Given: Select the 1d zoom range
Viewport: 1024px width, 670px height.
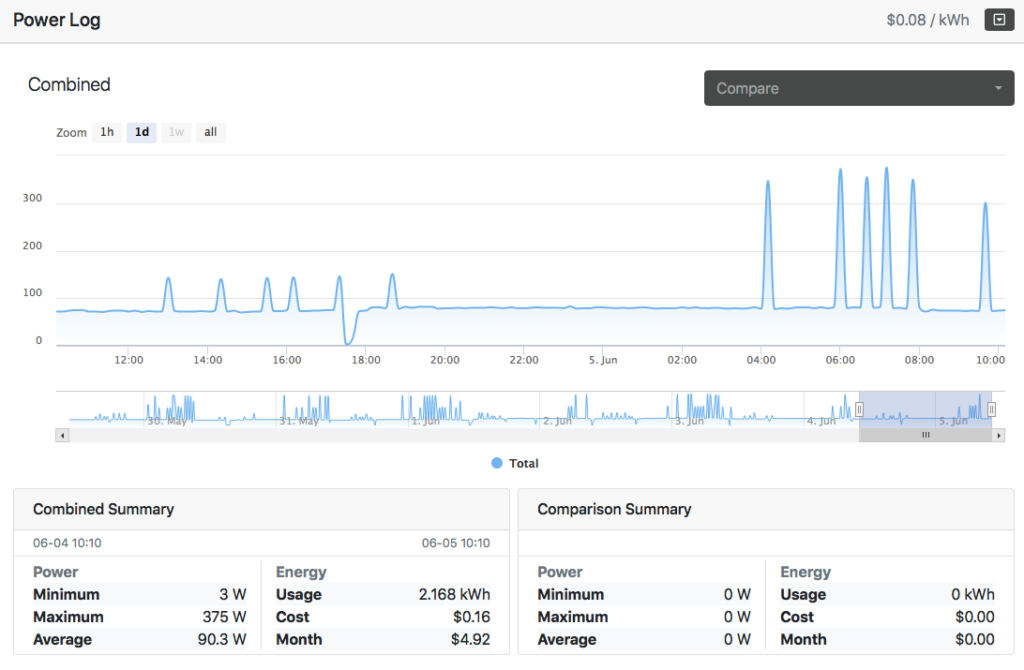Looking at the screenshot, I should click(x=142, y=132).
